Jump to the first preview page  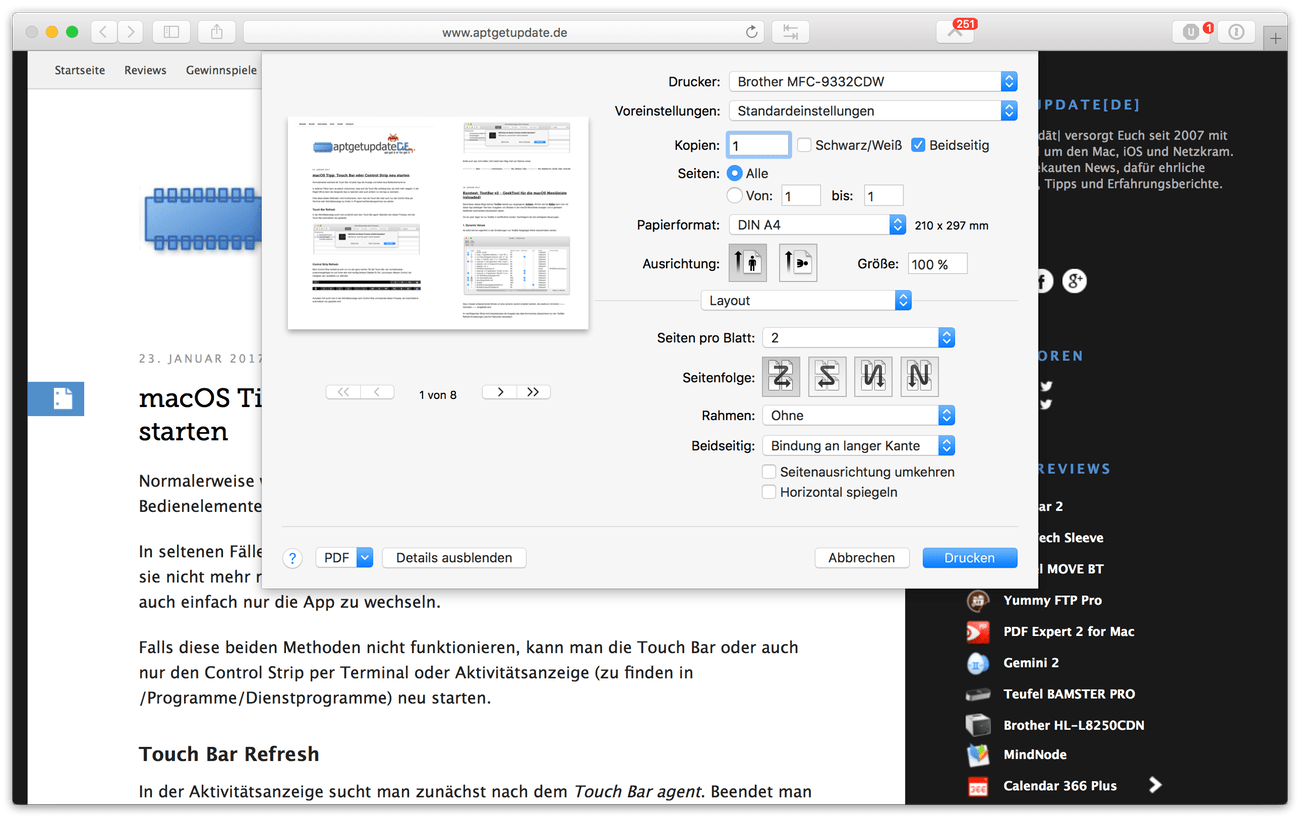coord(343,392)
